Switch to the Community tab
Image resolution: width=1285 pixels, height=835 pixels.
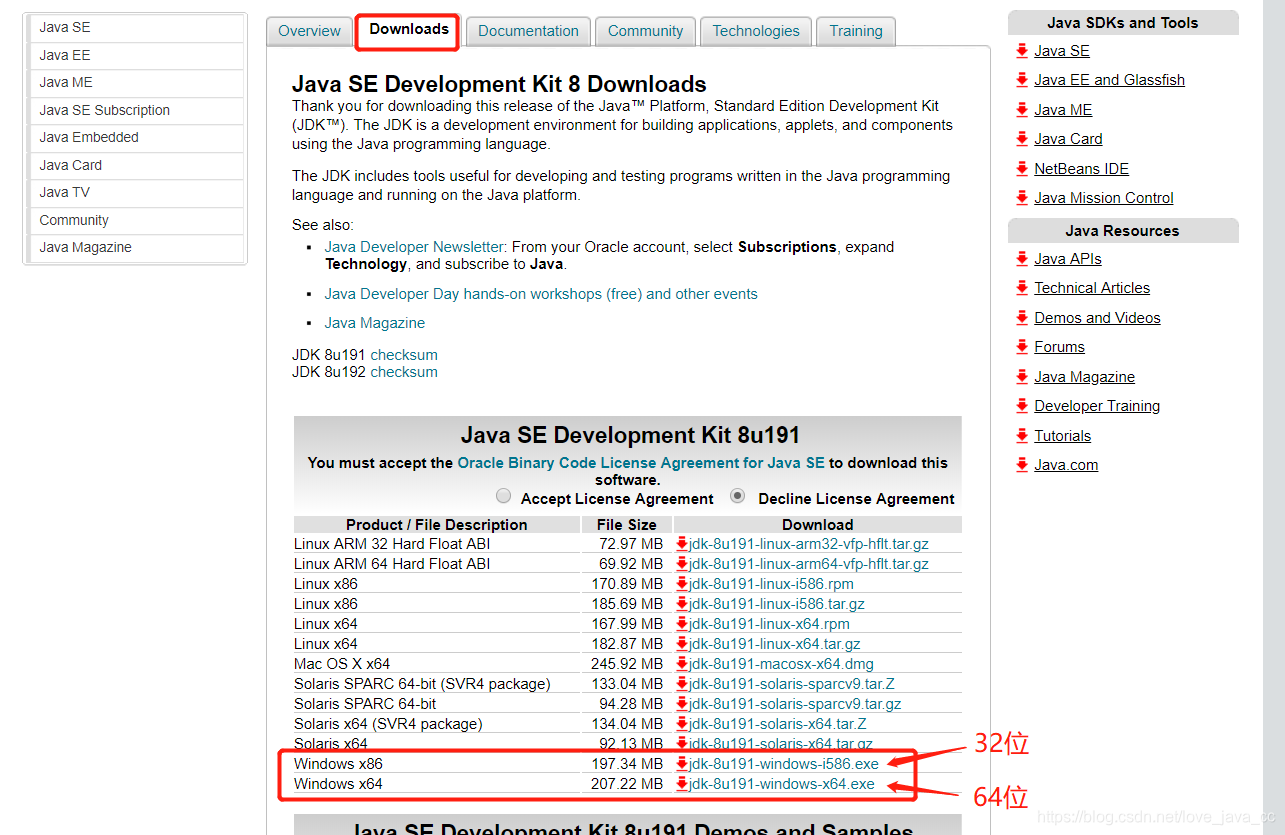pos(645,31)
